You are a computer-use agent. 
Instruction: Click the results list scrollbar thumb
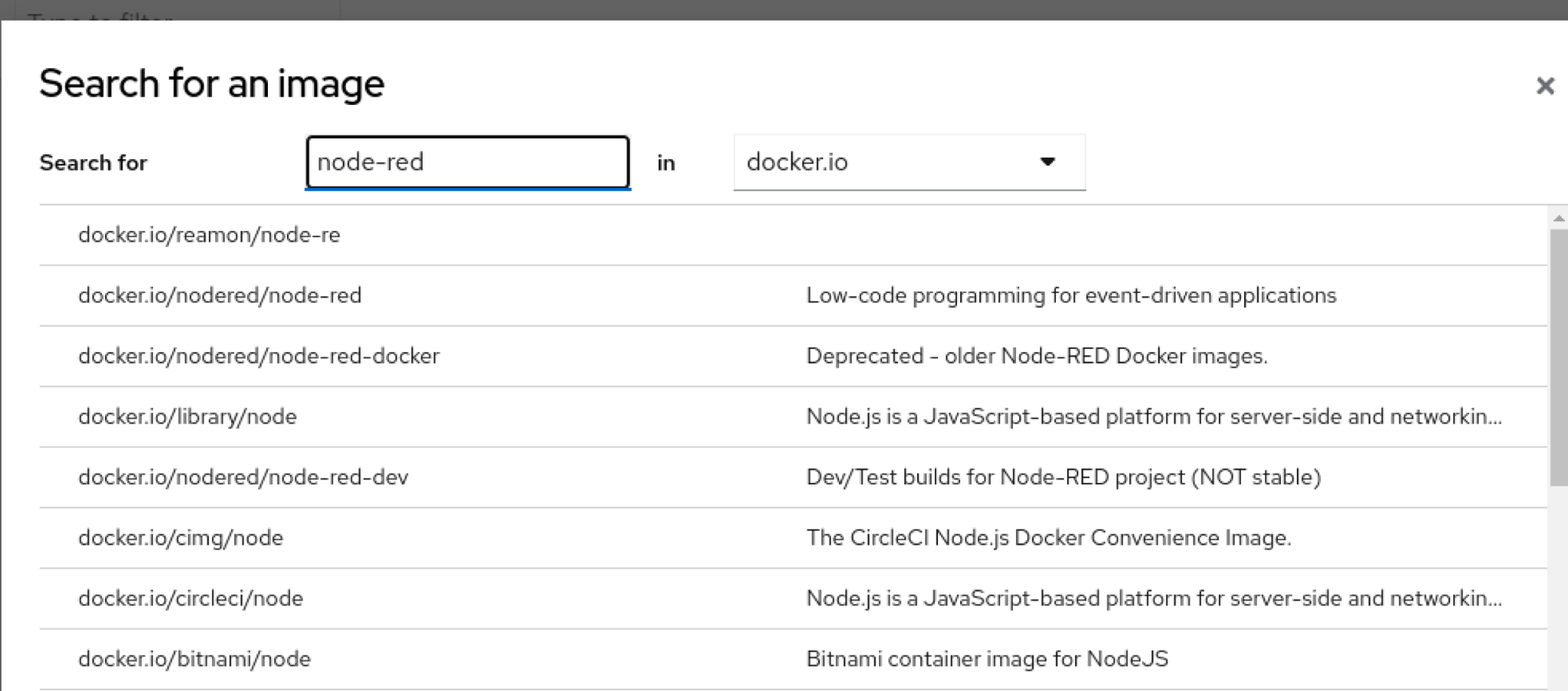(1558, 356)
